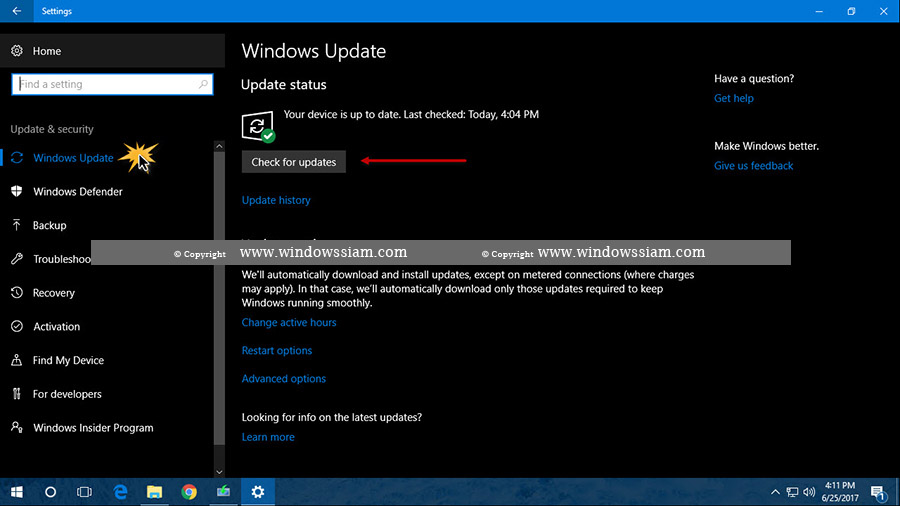Click the Windows Update sync icon in sidebar

click(x=17, y=158)
